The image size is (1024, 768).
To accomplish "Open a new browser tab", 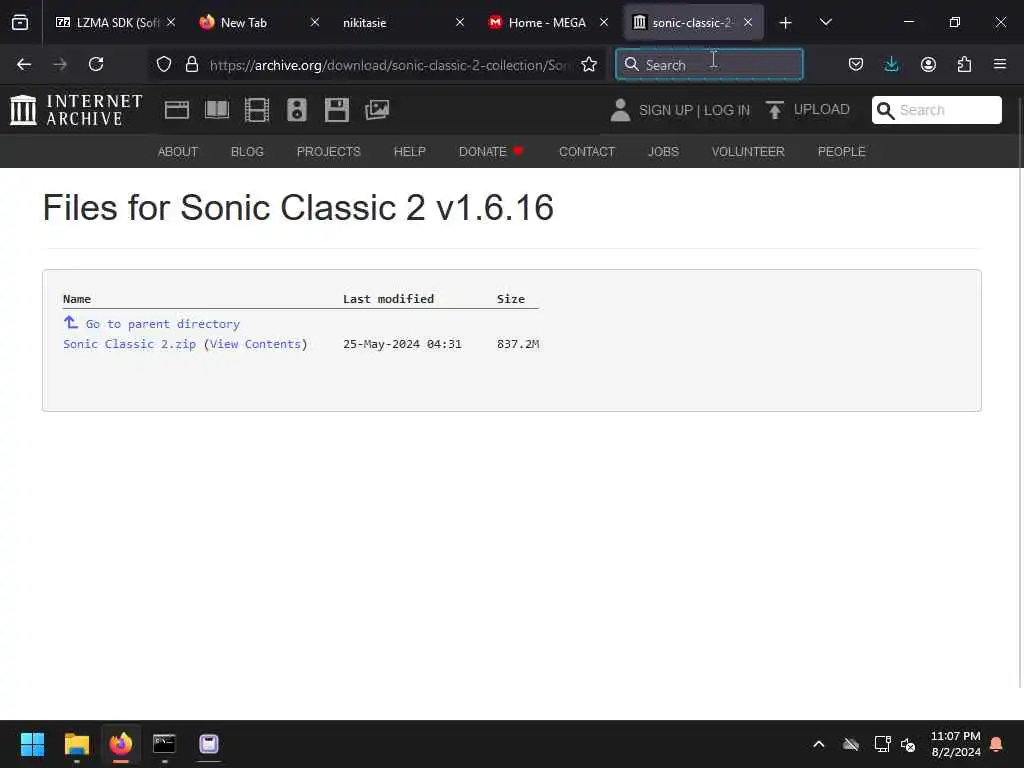I will pyautogui.click(x=786, y=23).
